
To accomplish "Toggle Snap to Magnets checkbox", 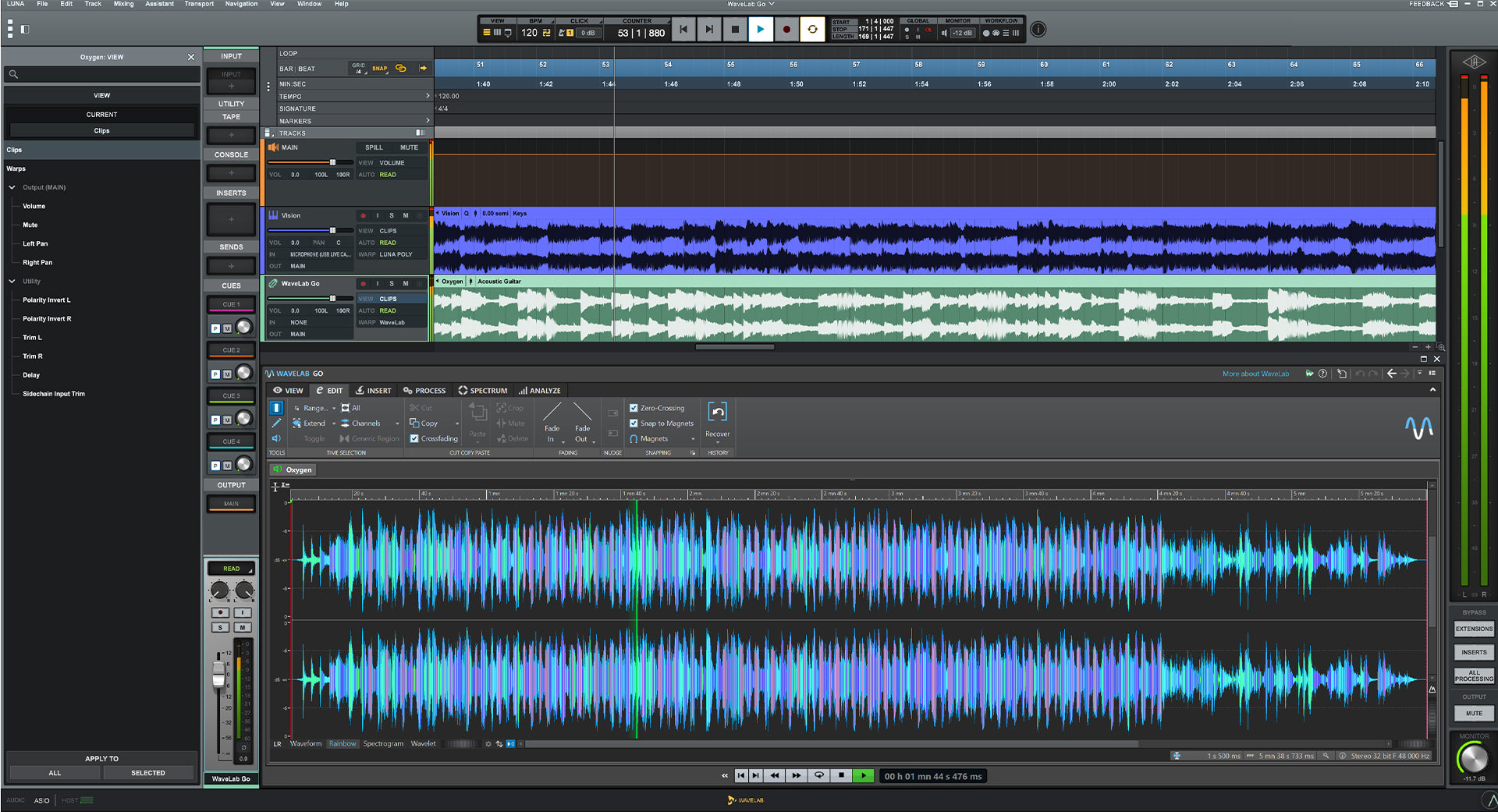I will pos(634,424).
